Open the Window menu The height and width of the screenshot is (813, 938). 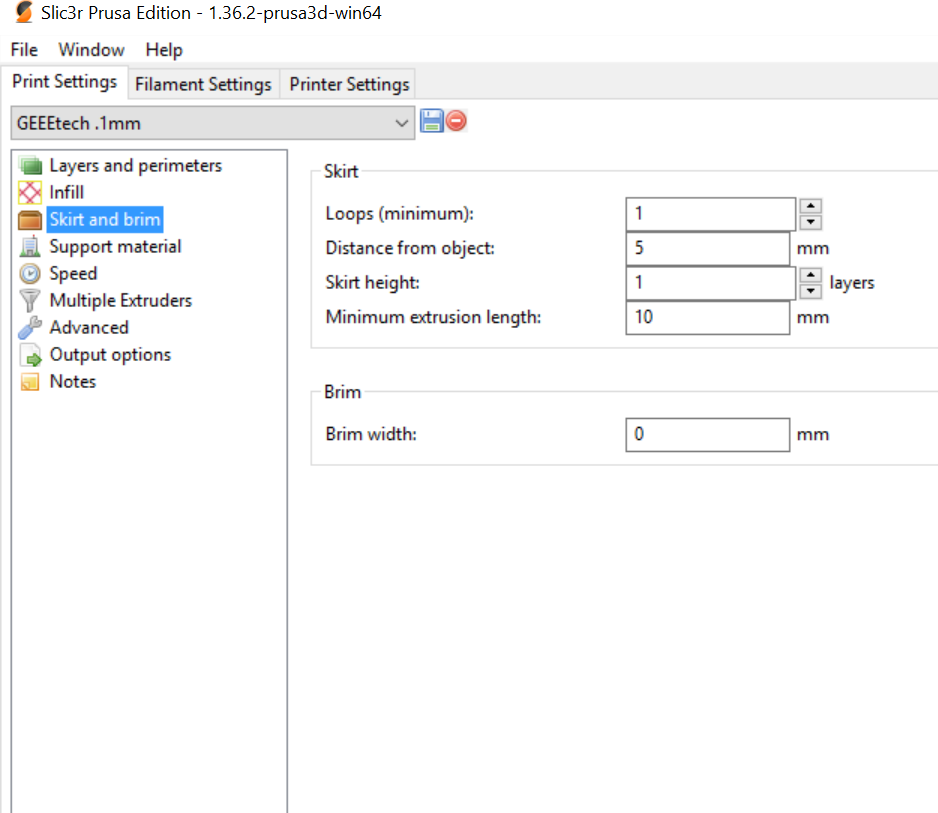click(91, 50)
